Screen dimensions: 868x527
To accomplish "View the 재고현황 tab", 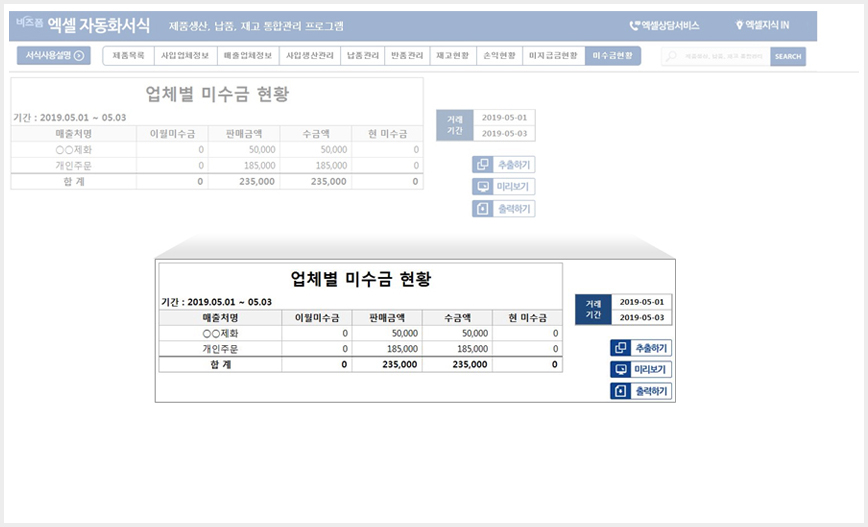I will tap(453, 56).
